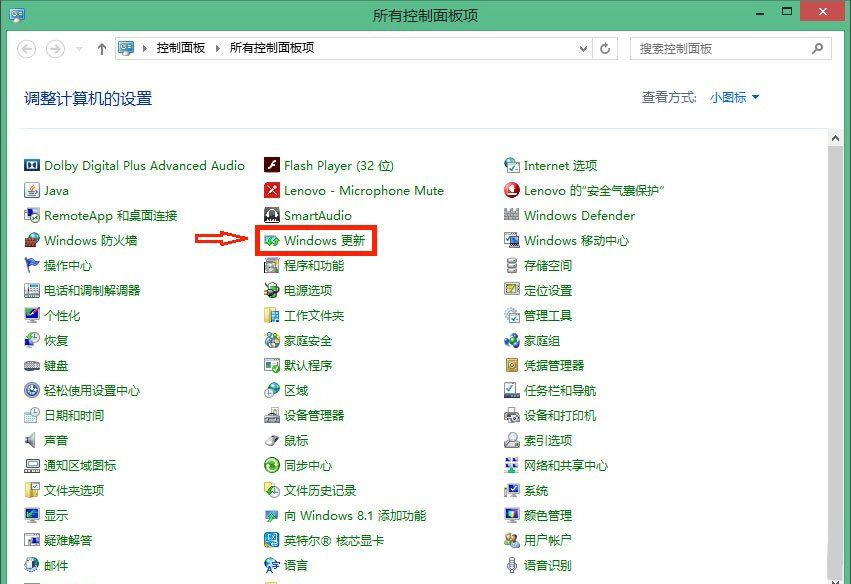The image size is (851, 584).
Task: Click in the 搜索控制面板 search field
Action: tap(731, 48)
